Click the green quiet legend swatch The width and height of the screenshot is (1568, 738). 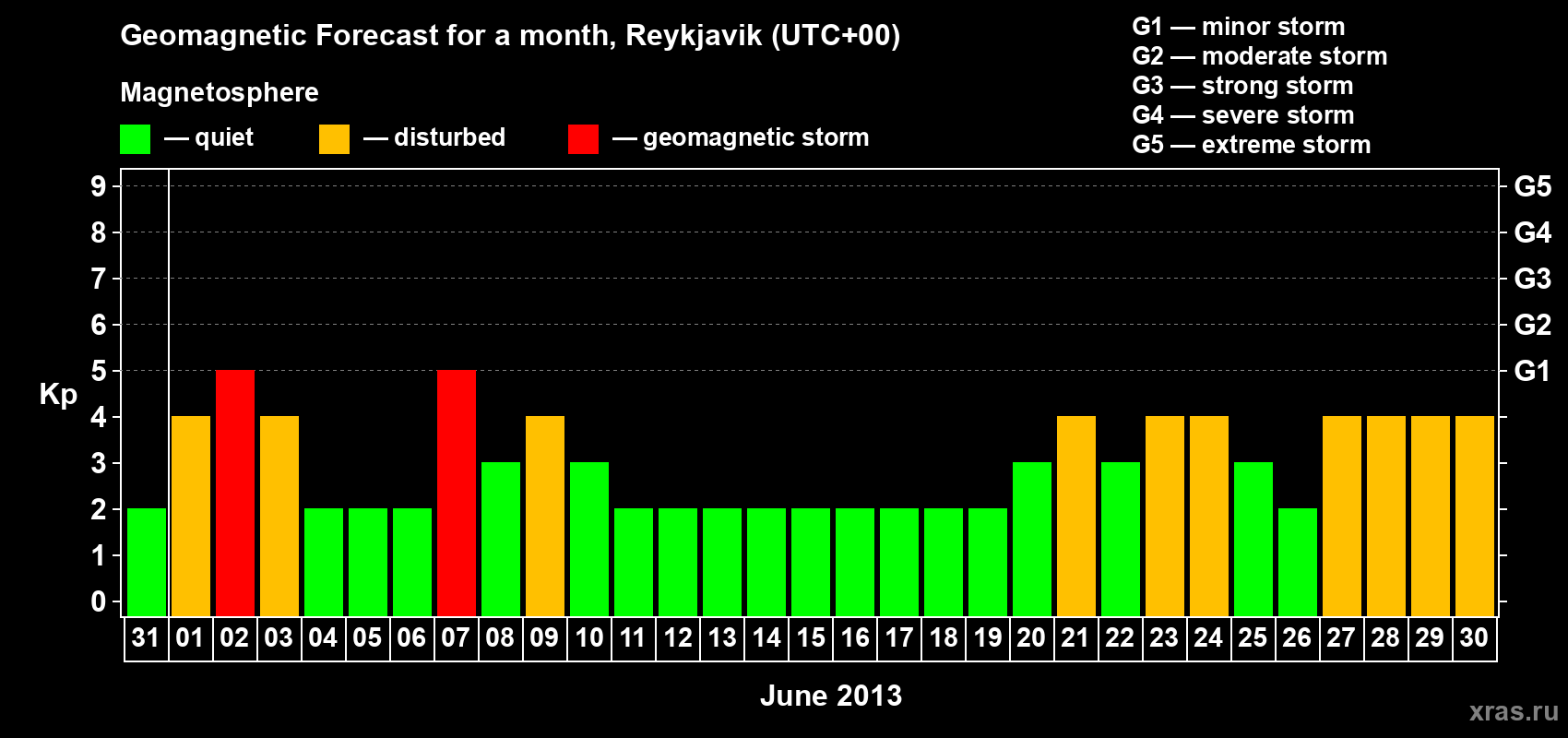(x=136, y=139)
